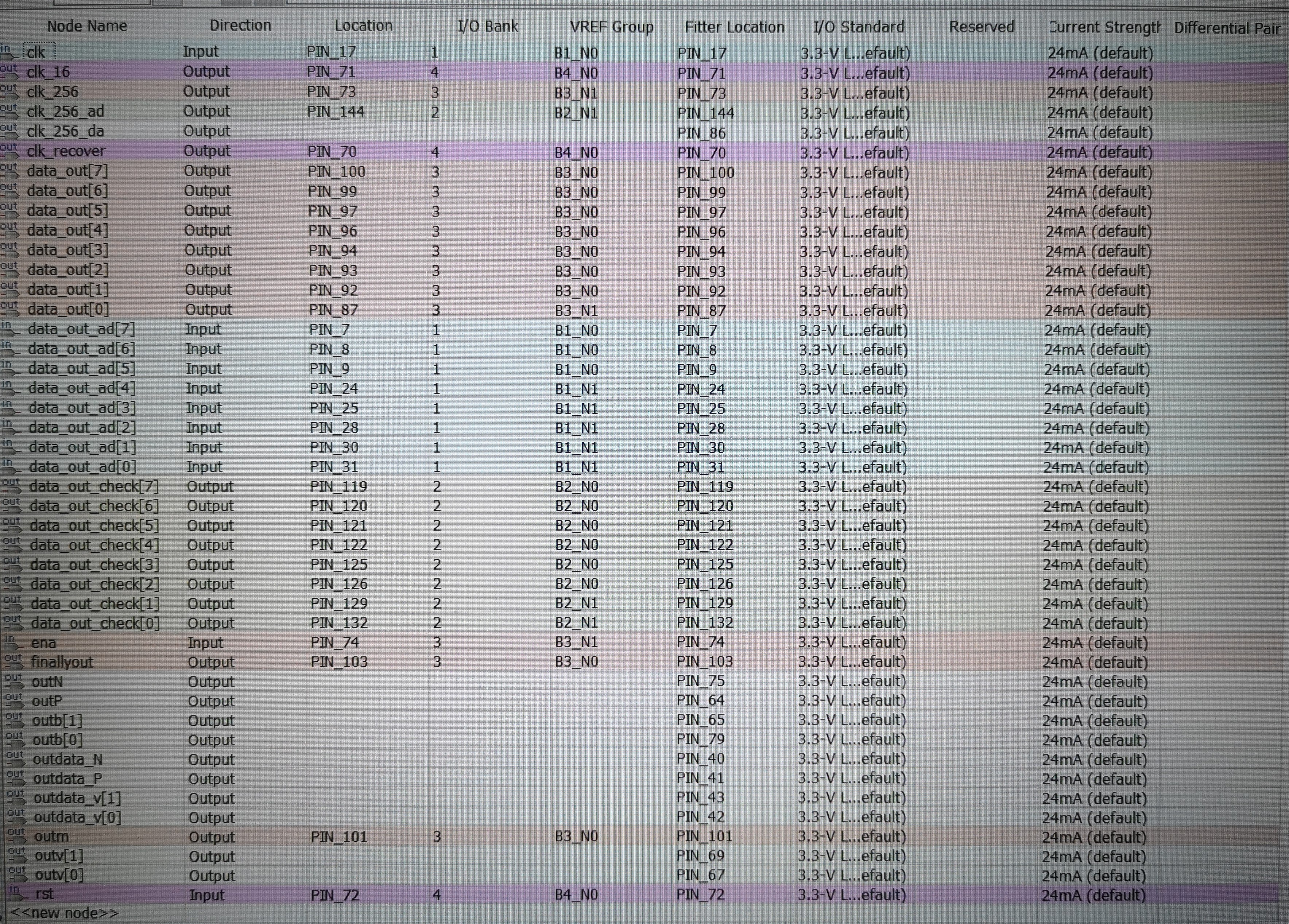
Task: Click the <<new node>> entry field
Action: 65,913
